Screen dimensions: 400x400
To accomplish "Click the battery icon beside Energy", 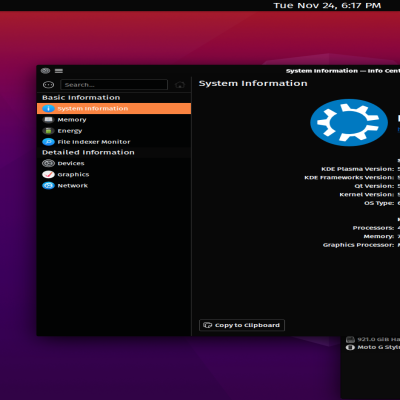I will coord(48,131).
